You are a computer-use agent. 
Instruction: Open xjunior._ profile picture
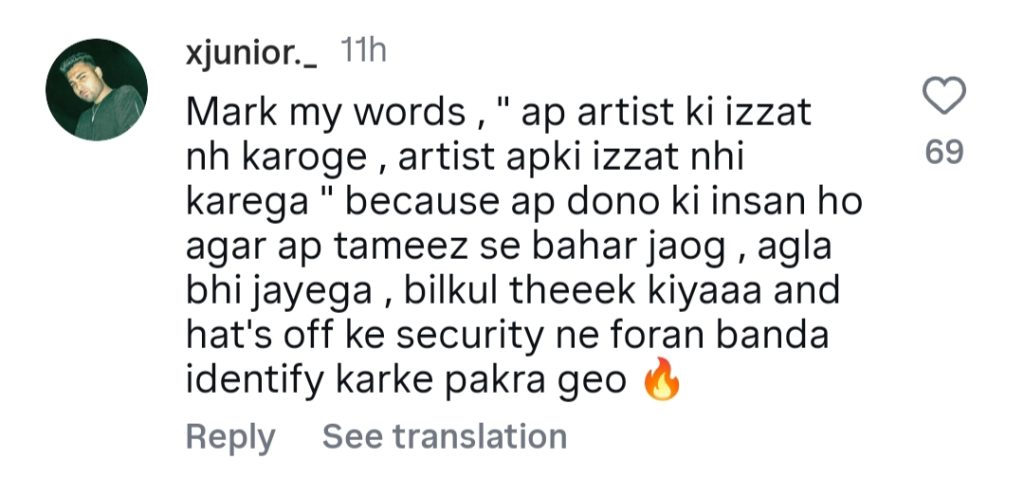click(x=97, y=89)
